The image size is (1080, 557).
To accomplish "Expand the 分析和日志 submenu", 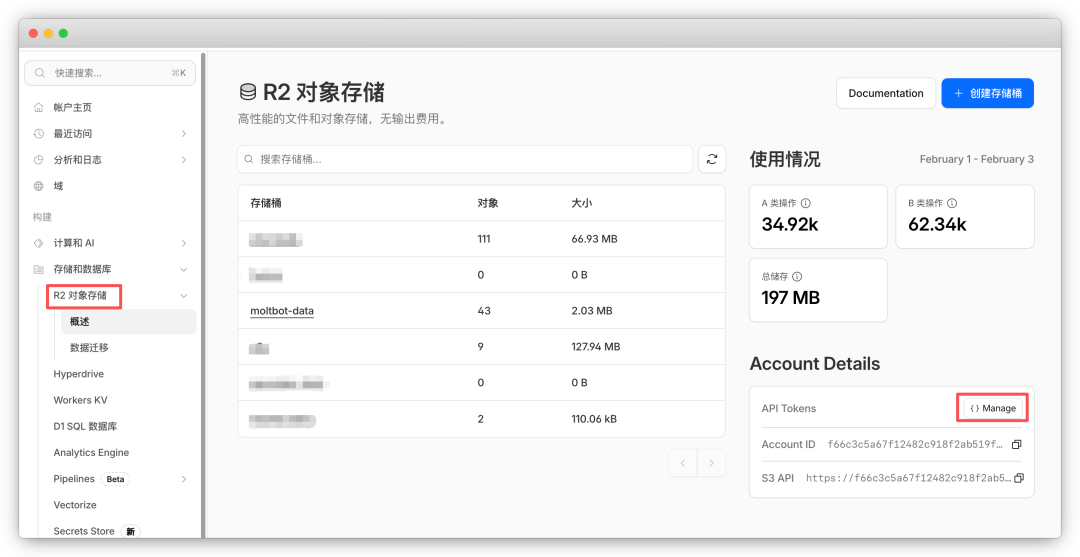I will coord(184,160).
